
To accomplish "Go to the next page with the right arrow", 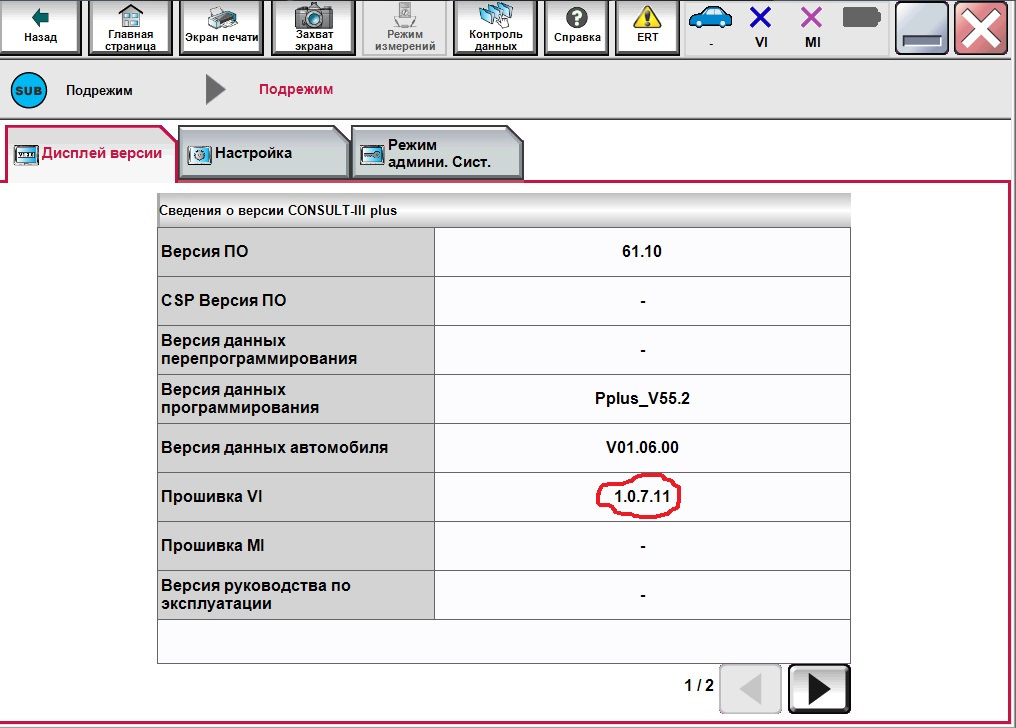I will pos(819,688).
